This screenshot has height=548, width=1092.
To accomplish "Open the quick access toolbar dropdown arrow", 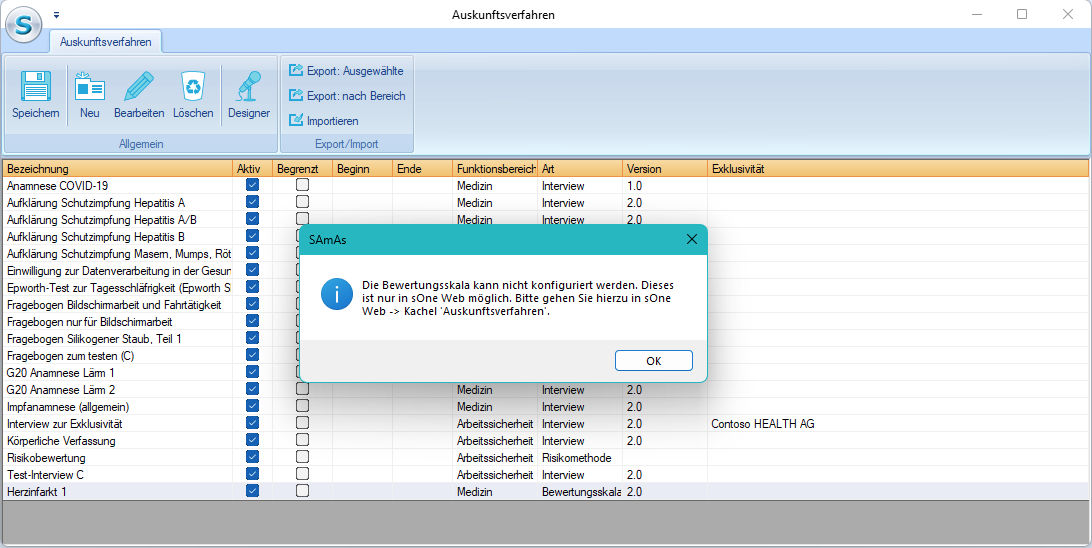I will point(56,15).
